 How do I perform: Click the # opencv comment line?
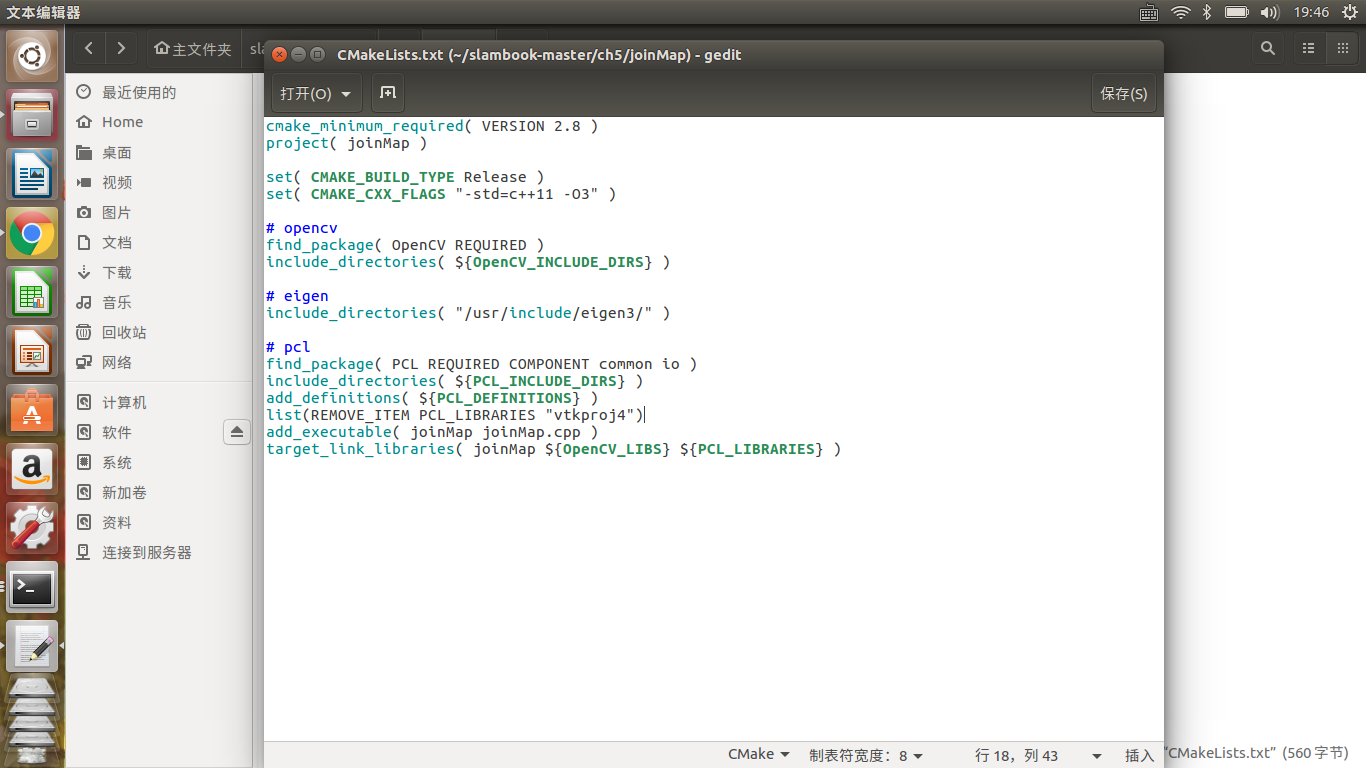tap(302, 228)
